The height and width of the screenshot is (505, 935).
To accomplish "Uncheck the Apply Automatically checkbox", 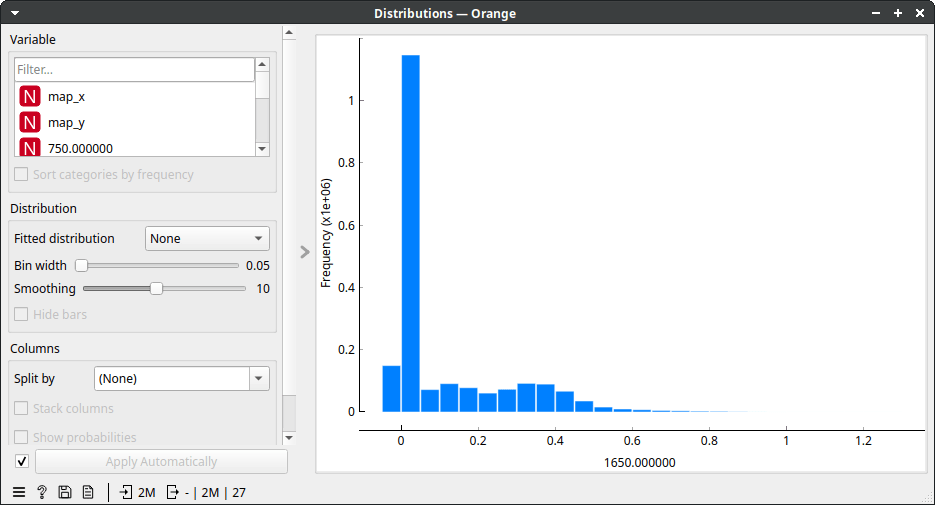I will 21,461.
